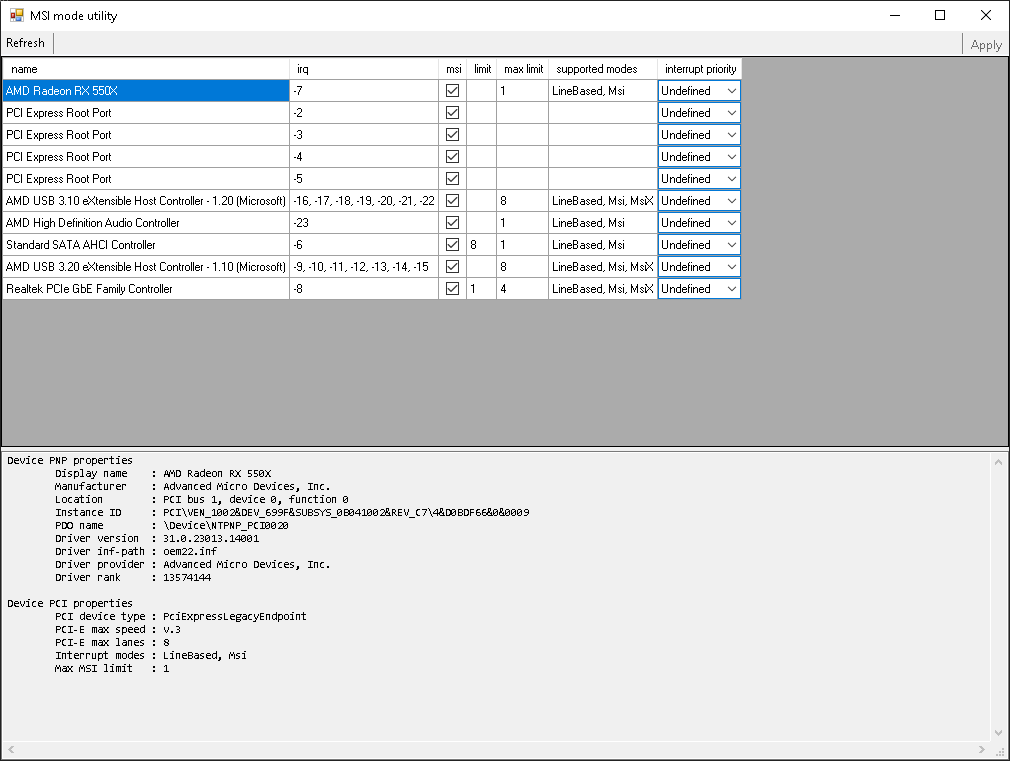Click irq cell -16, -17, -18 for USB 3.10
This screenshot has height=761, width=1010.
tap(364, 200)
